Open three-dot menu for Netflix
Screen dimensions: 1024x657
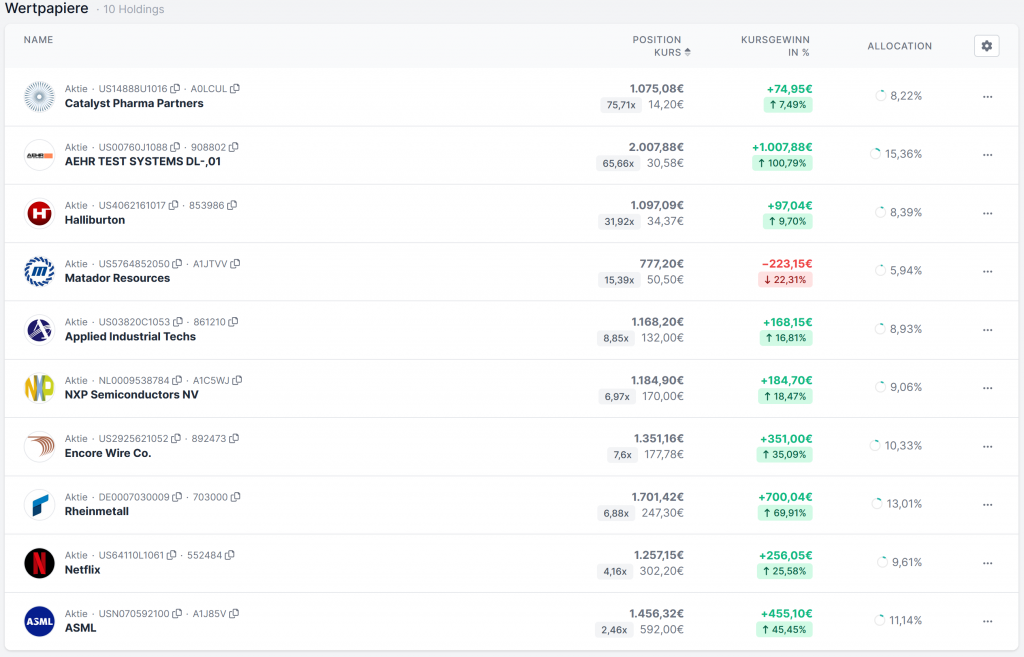[x=987, y=563]
